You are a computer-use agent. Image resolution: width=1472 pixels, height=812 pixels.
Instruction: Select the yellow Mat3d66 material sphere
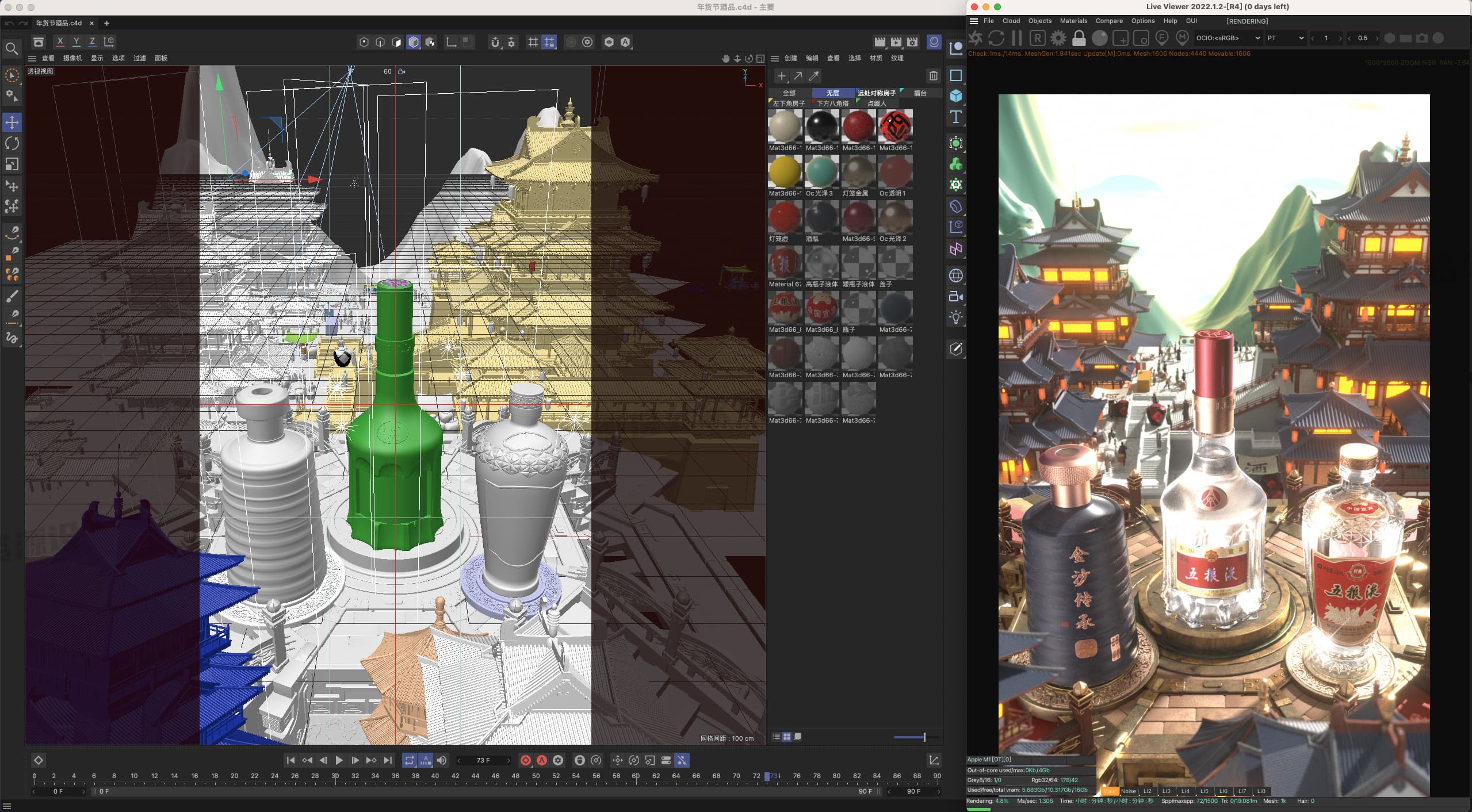[785, 171]
